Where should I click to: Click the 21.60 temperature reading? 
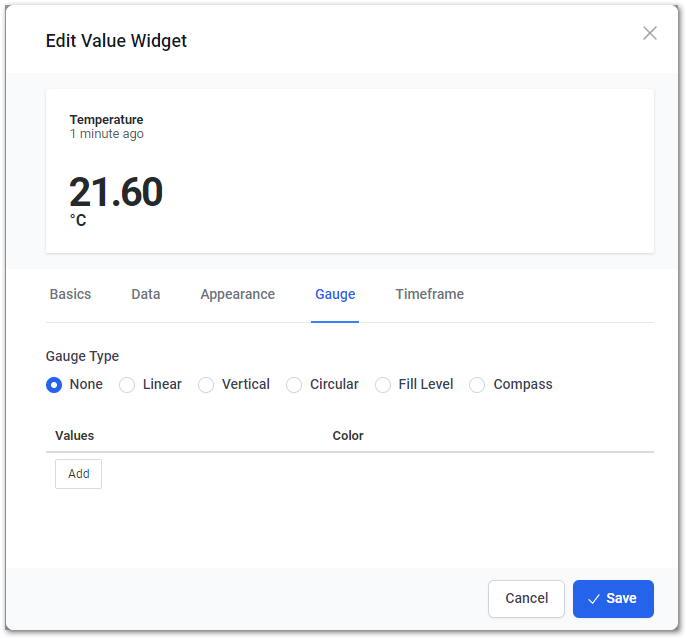116,192
